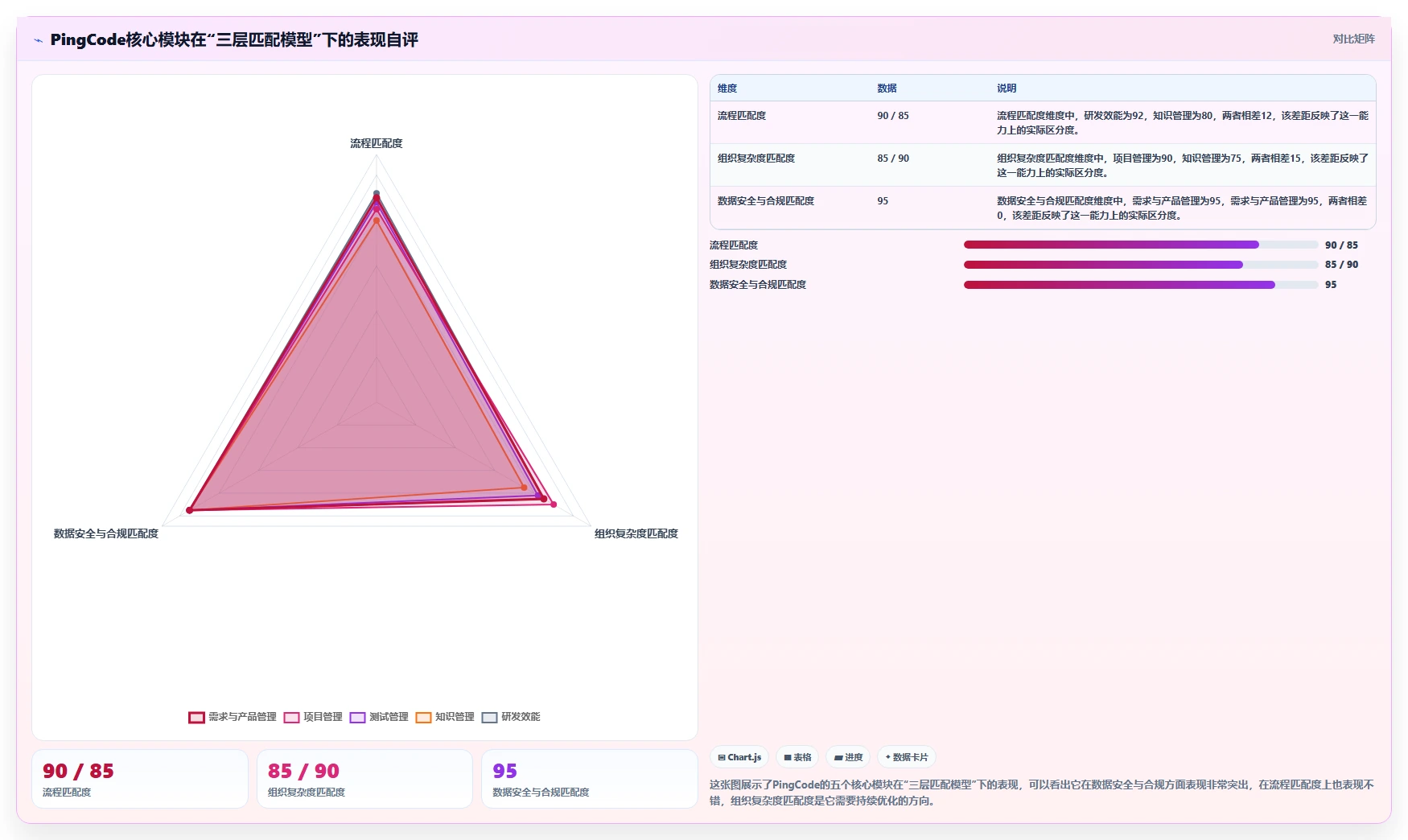1408x840 pixels.
Task: Click the 数据安全与合规匹配度 radar axis label
Action: click(x=106, y=533)
